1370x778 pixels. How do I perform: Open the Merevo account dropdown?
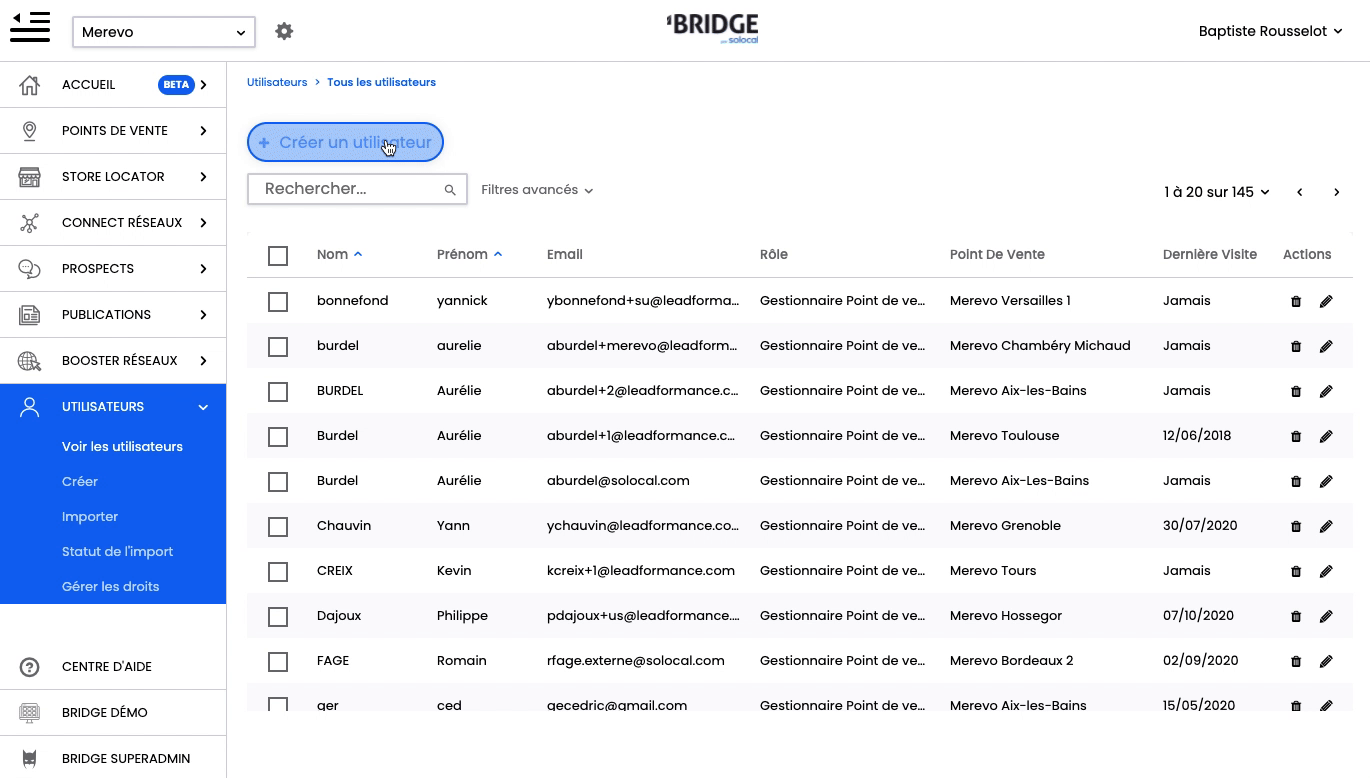(164, 32)
